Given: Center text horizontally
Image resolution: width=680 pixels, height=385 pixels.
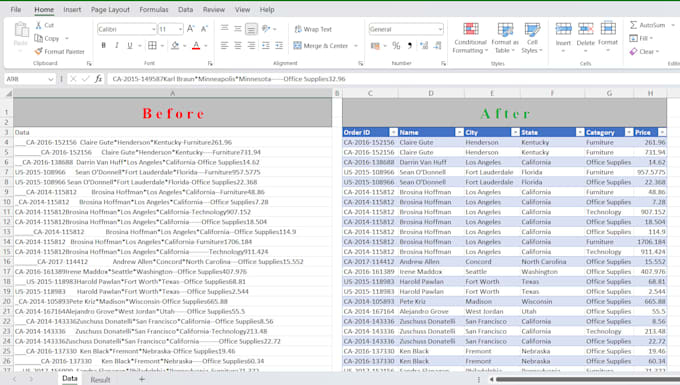Looking at the screenshot, I should (x=238, y=45).
